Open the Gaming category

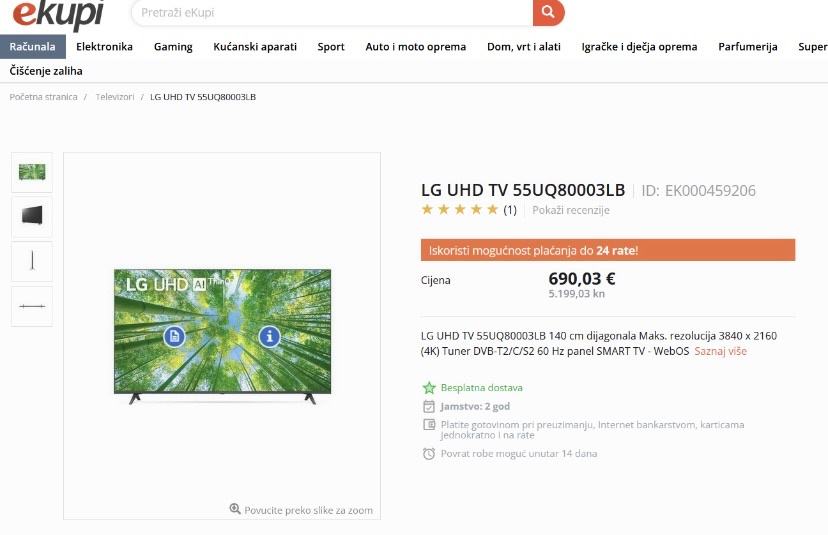pyautogui.click(x=173, y=47)
